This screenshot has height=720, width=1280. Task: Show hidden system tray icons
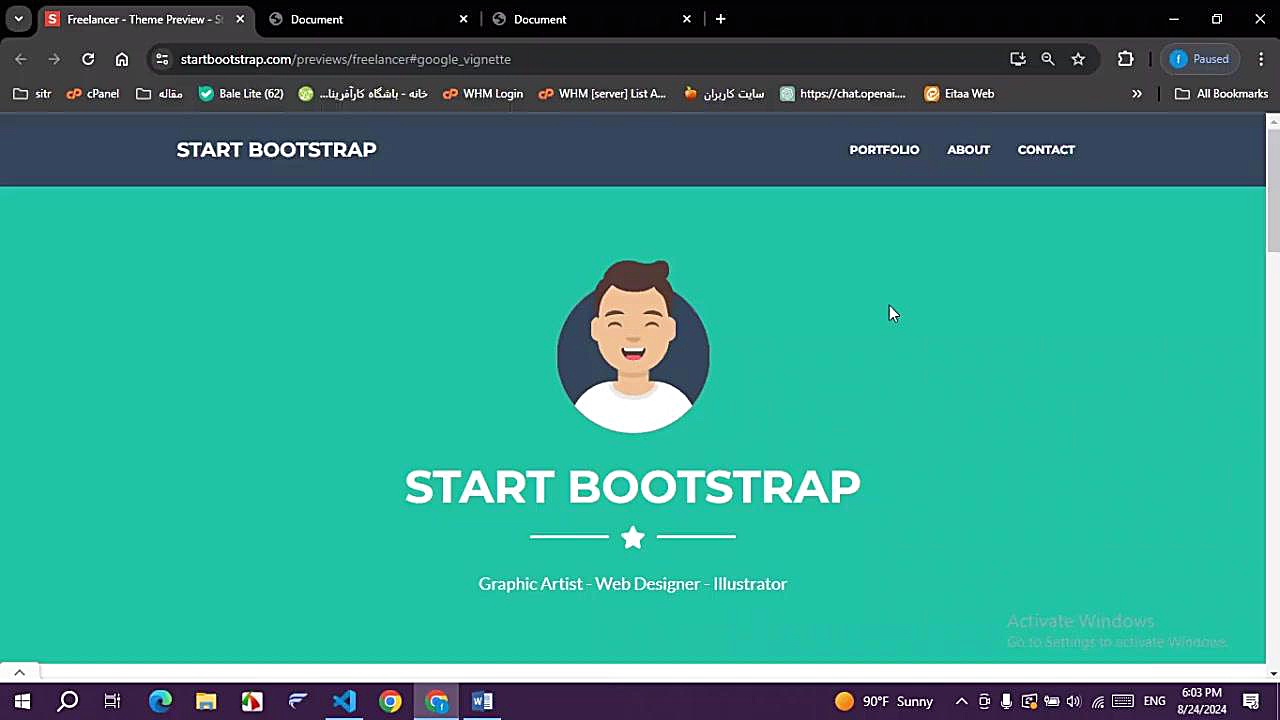(x=961, y=701)
